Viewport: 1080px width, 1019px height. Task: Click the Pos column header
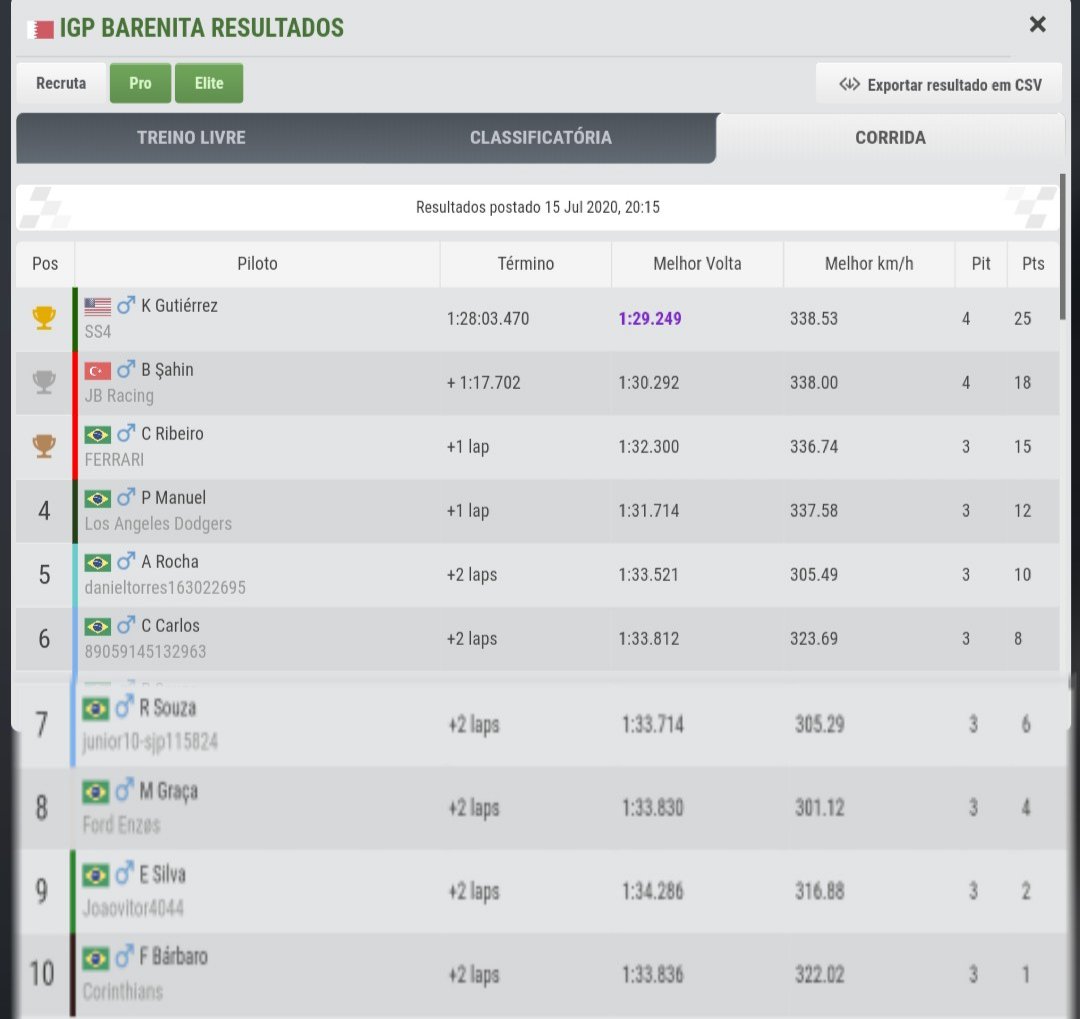pos(45,264)
